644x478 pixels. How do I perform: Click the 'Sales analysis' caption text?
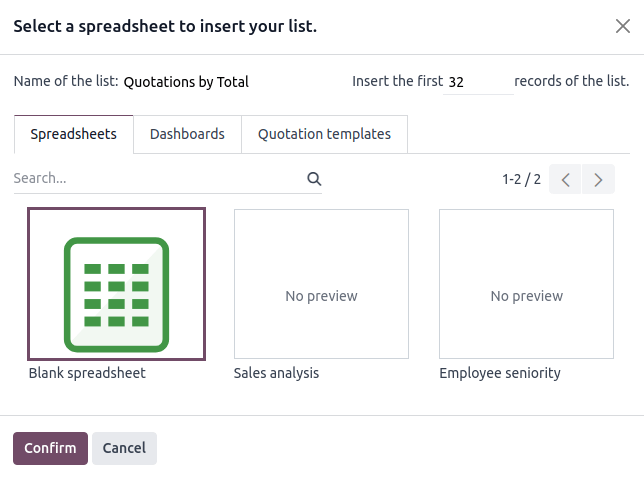click(x=276, y=373)
